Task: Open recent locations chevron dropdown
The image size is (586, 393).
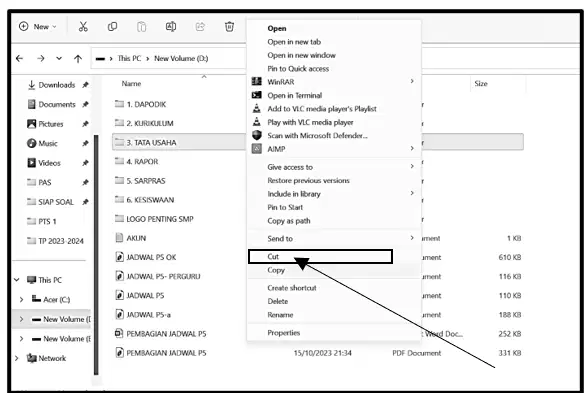Action: 59,58
